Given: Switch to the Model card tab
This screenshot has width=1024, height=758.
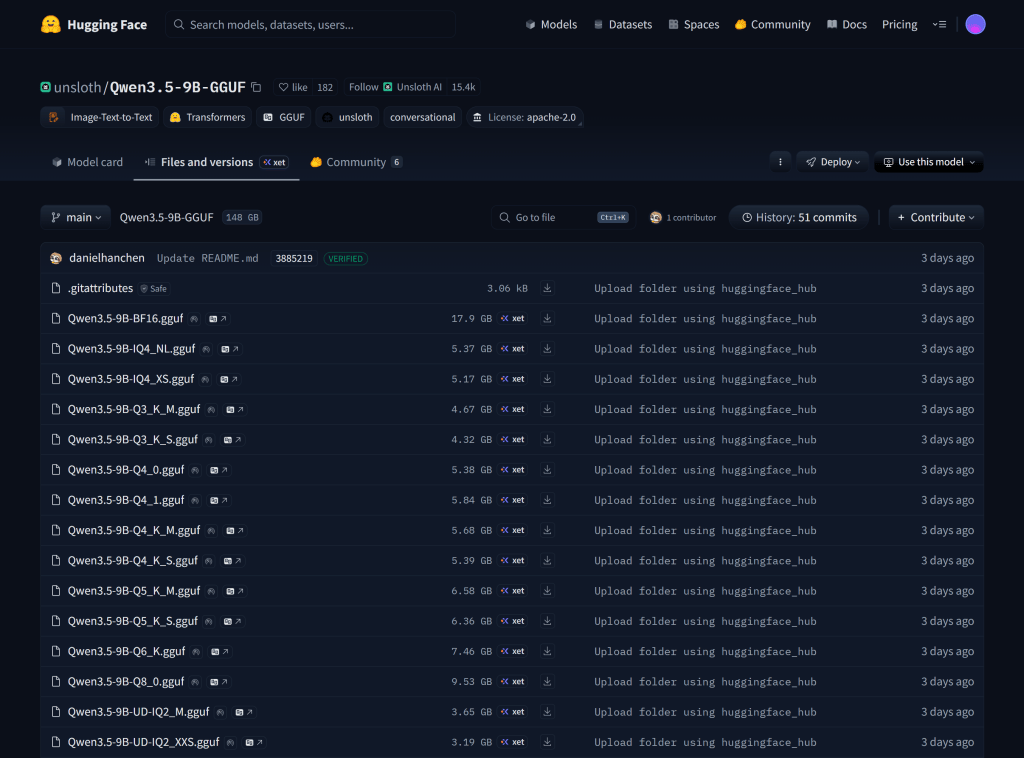Looking at the screenshot, I should (x=87, y=162).
